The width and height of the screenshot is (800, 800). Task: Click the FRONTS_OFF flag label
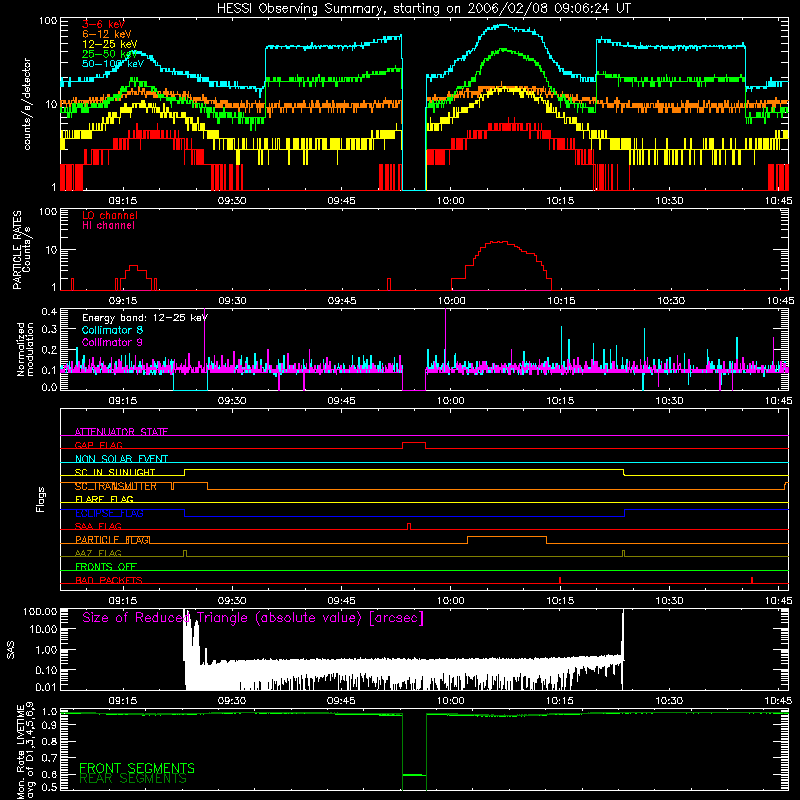click(105, 566)
